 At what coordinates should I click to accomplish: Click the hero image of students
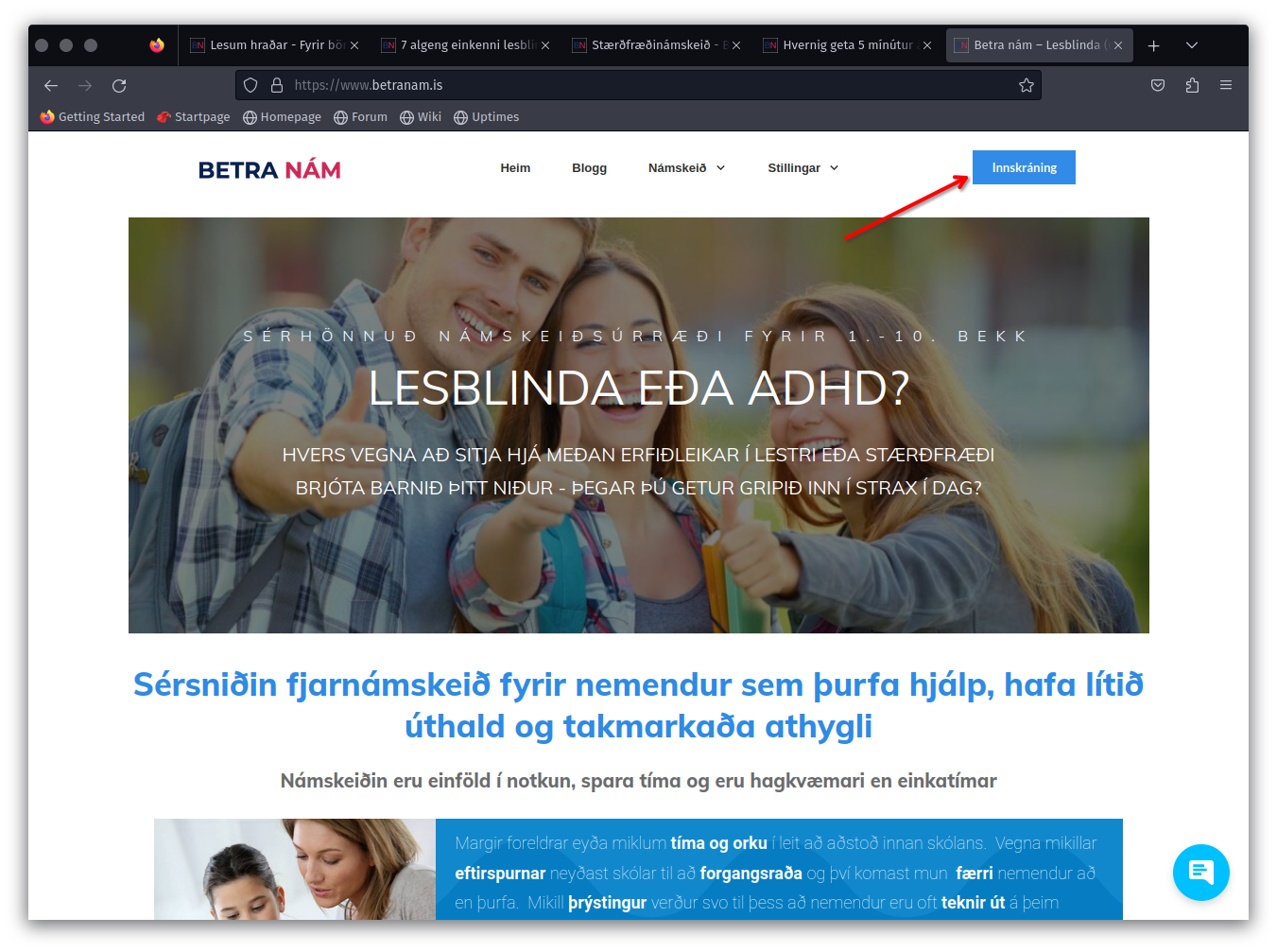point(639,425)
